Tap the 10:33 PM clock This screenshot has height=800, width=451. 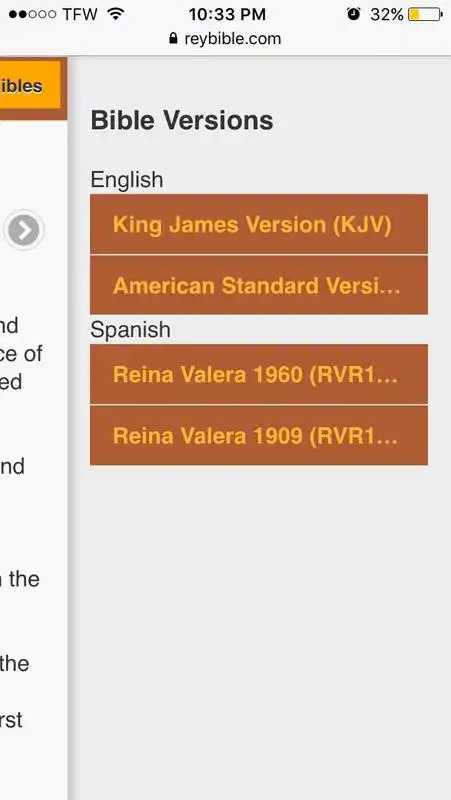227,14
